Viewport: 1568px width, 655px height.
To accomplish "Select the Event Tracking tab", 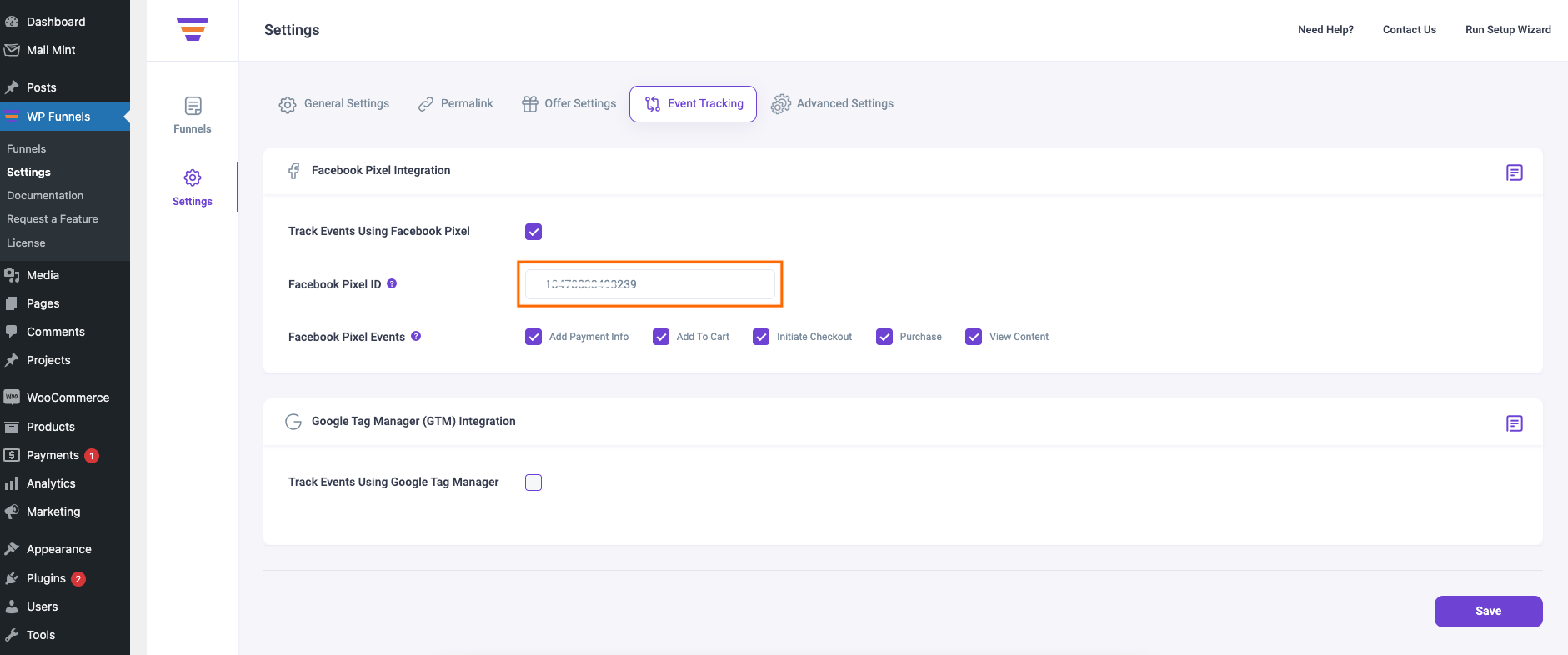I will pos(693,104).
